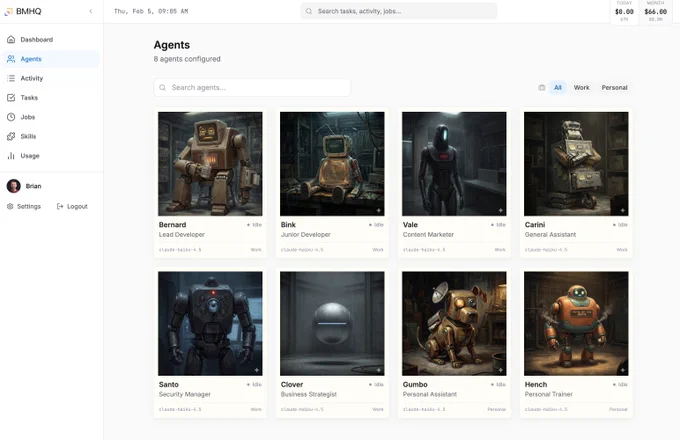680x440 pixels.
Task: Click the Bink agent name
Action: tap(288, 225)
